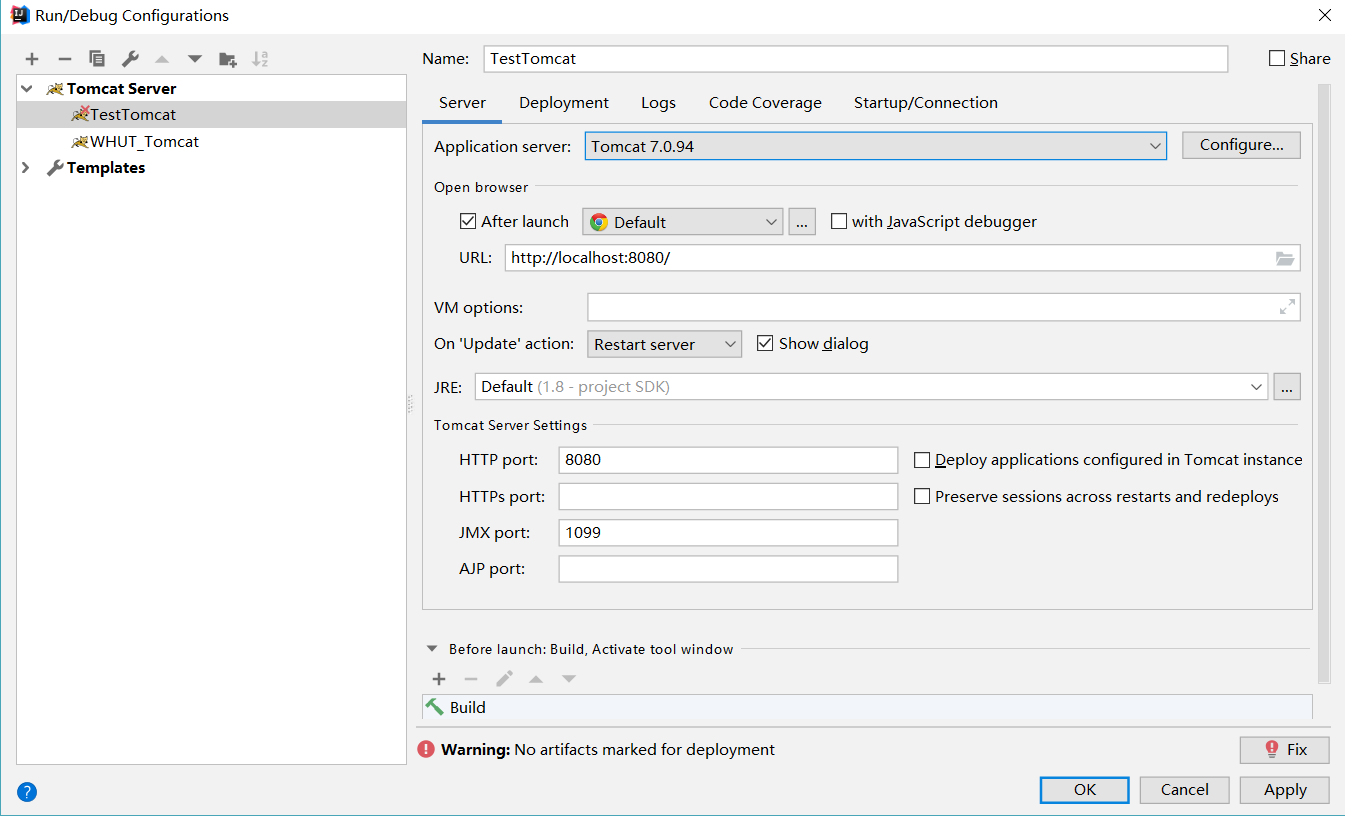Uncheck the After launch checkbox
Screen dimensions: 1345x816
468,221
